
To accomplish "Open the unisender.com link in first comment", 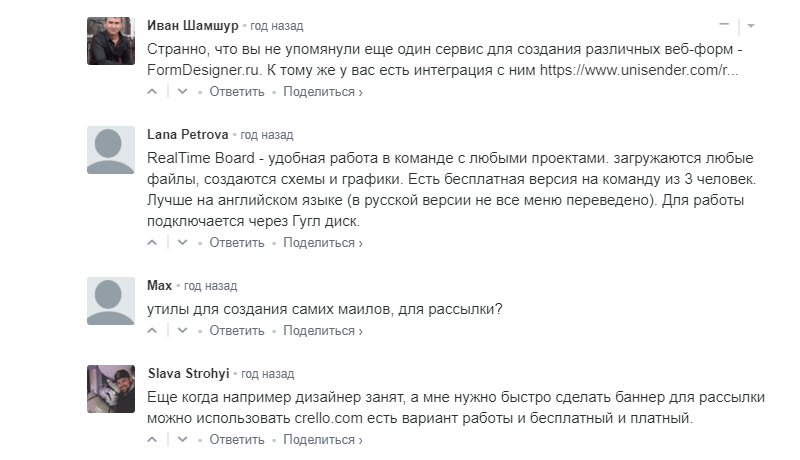I will click(x=639, y=70).
